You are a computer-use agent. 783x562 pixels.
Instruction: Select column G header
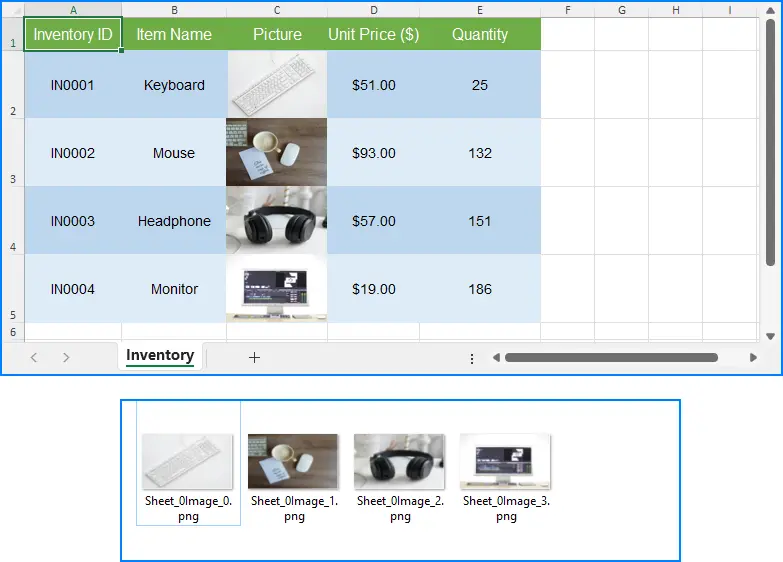click(x=621, y=10)
